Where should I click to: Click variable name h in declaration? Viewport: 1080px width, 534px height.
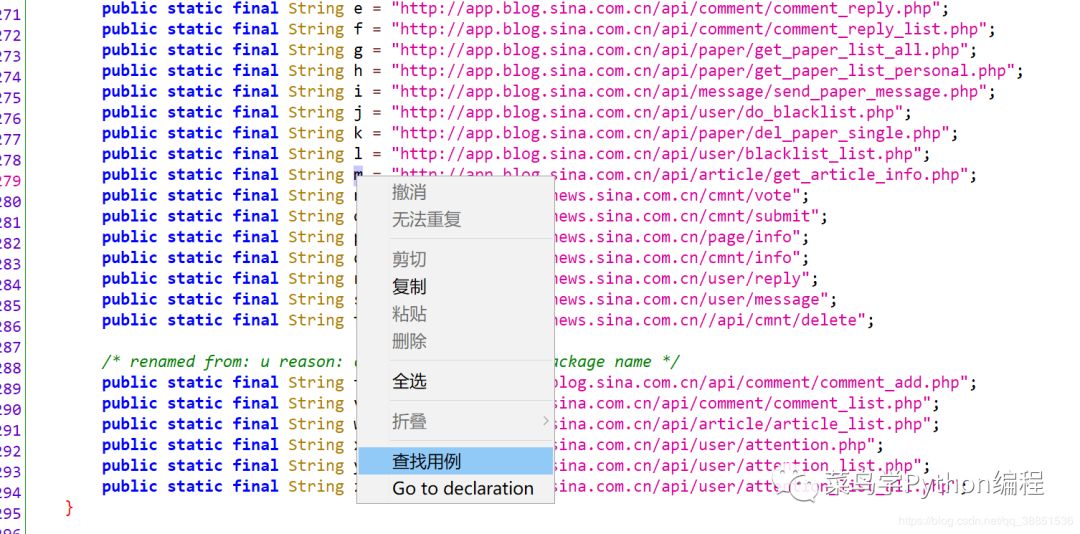(x=358, y=71)
